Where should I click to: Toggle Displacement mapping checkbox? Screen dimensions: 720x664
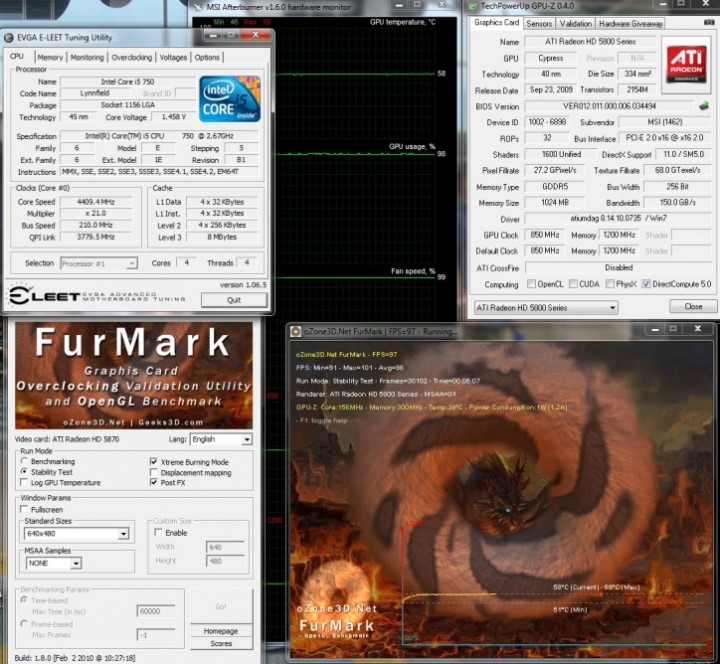154,472
